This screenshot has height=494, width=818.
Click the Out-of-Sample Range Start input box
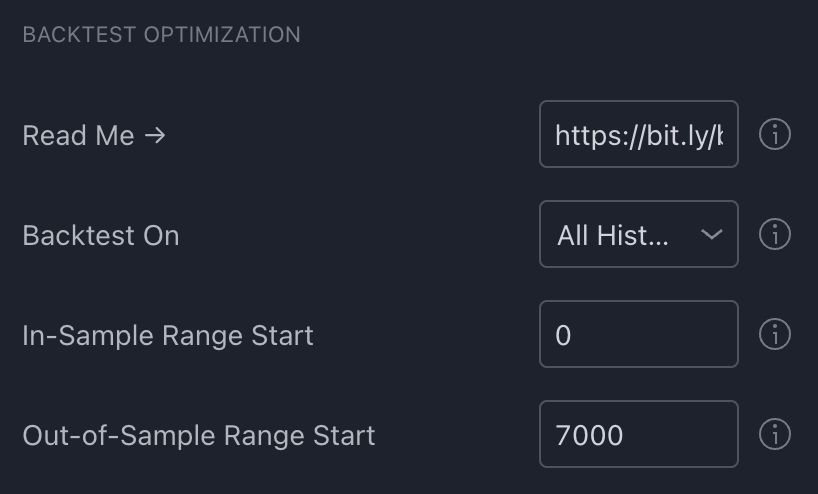coord(639,435)
